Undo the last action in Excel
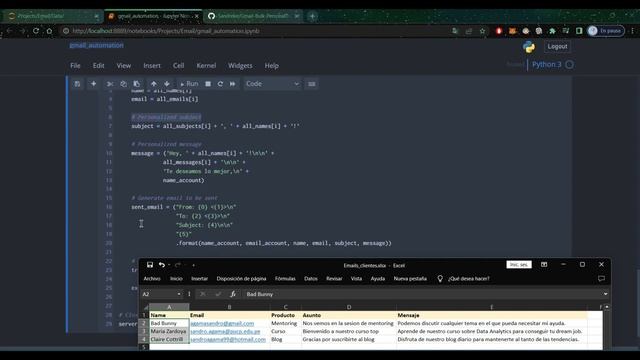Viewport: 640px width, 360px height. pos(162,265)
